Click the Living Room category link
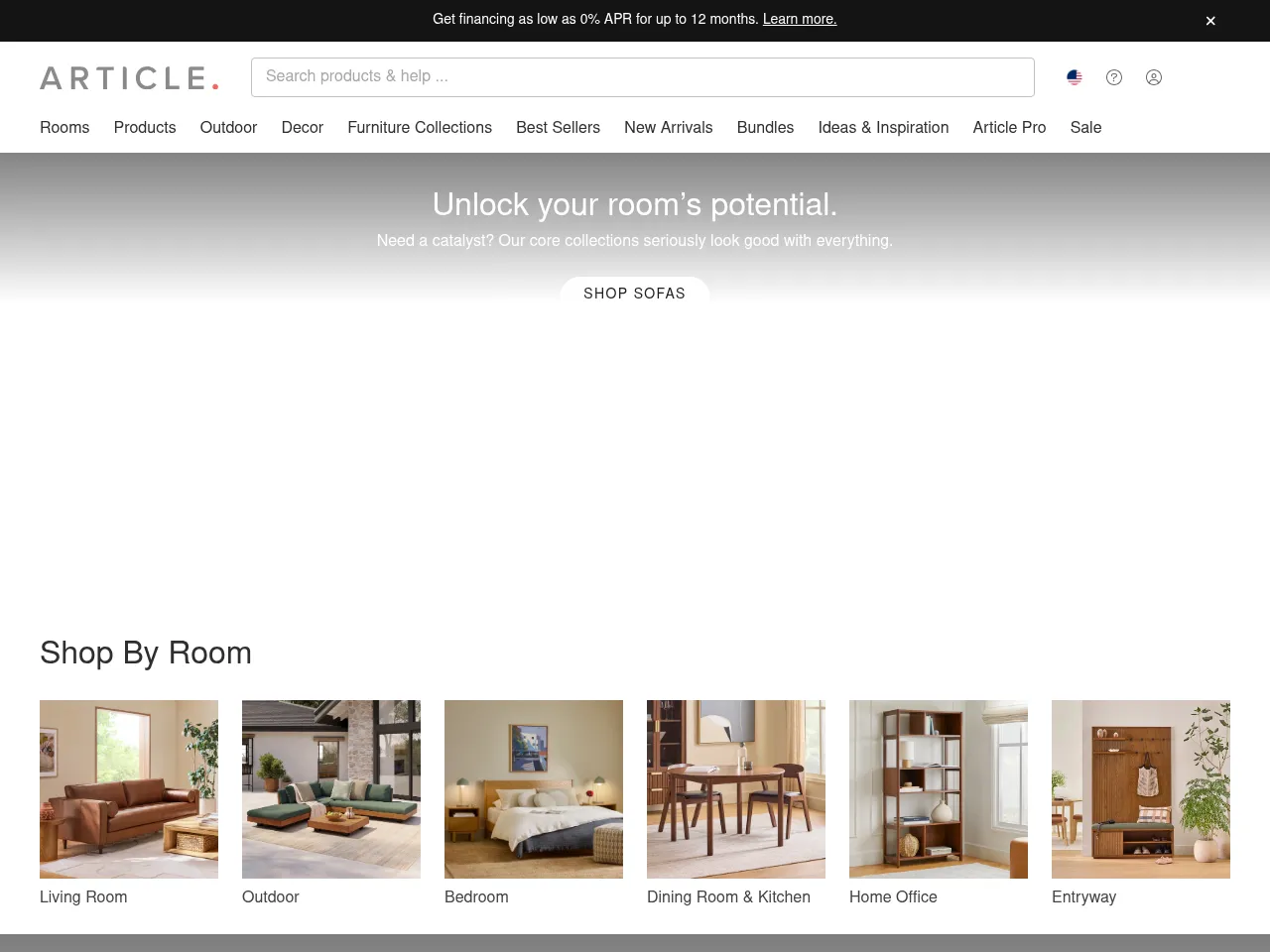 click(x=129, y=789)
